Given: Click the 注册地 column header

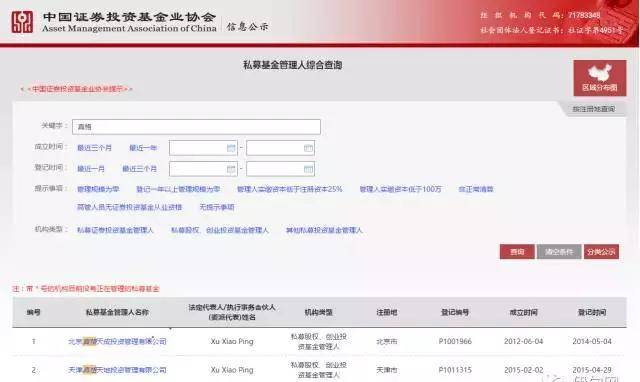Looking at the screenshot, I should [x=387, y=312].
